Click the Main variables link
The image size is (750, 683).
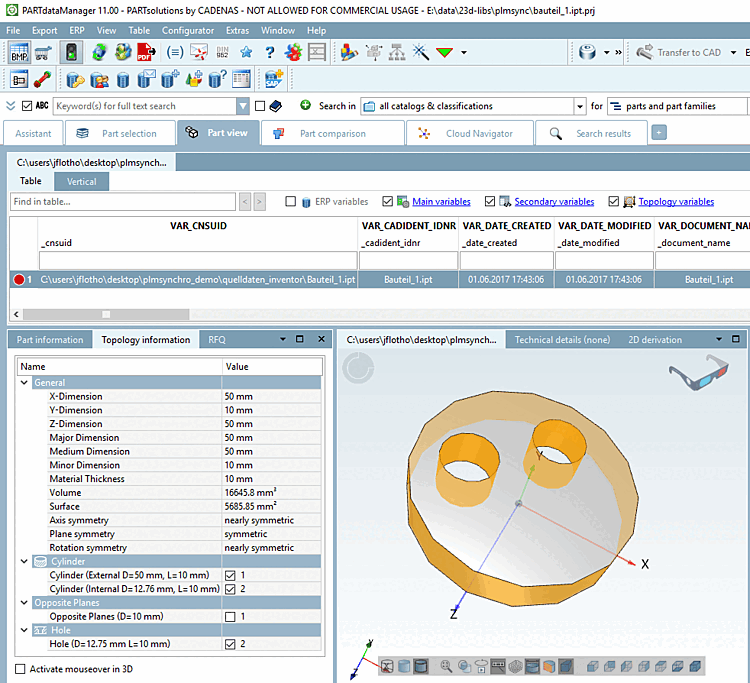(441, 202)
